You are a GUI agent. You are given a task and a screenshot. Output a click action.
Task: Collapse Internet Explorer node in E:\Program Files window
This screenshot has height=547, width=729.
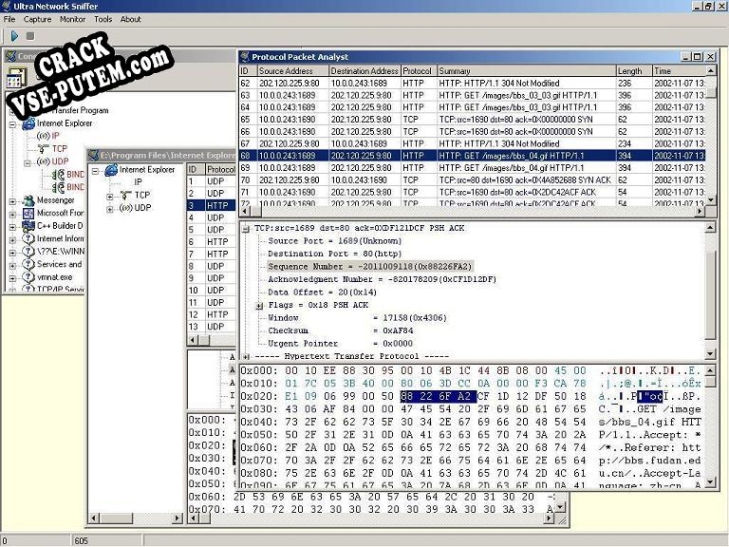95,171
